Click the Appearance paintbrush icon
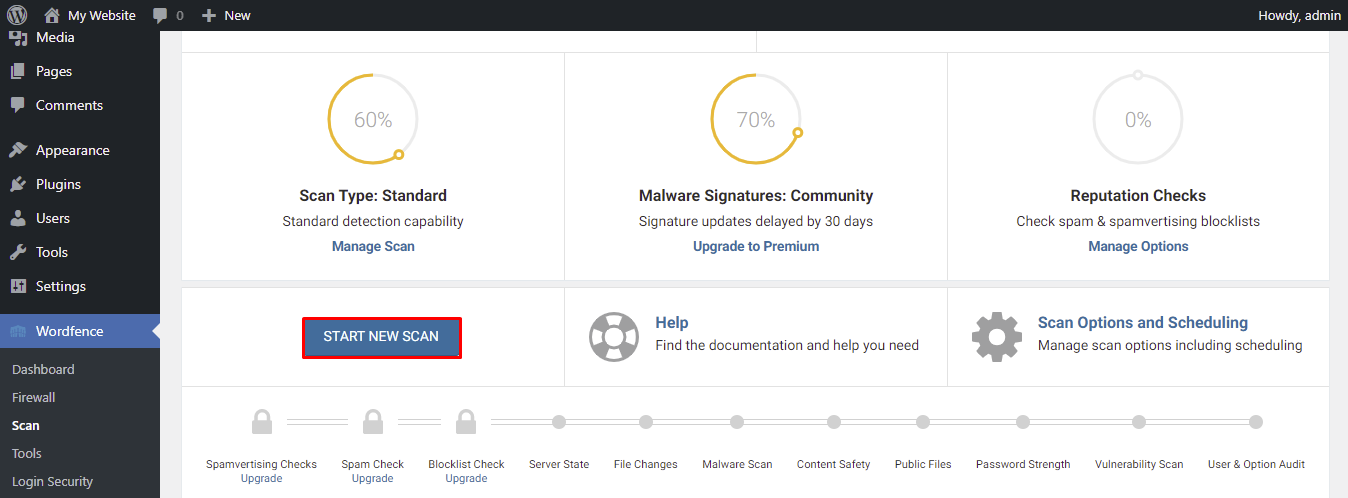This screenshot has width=1348, height=498. (18, 150)
